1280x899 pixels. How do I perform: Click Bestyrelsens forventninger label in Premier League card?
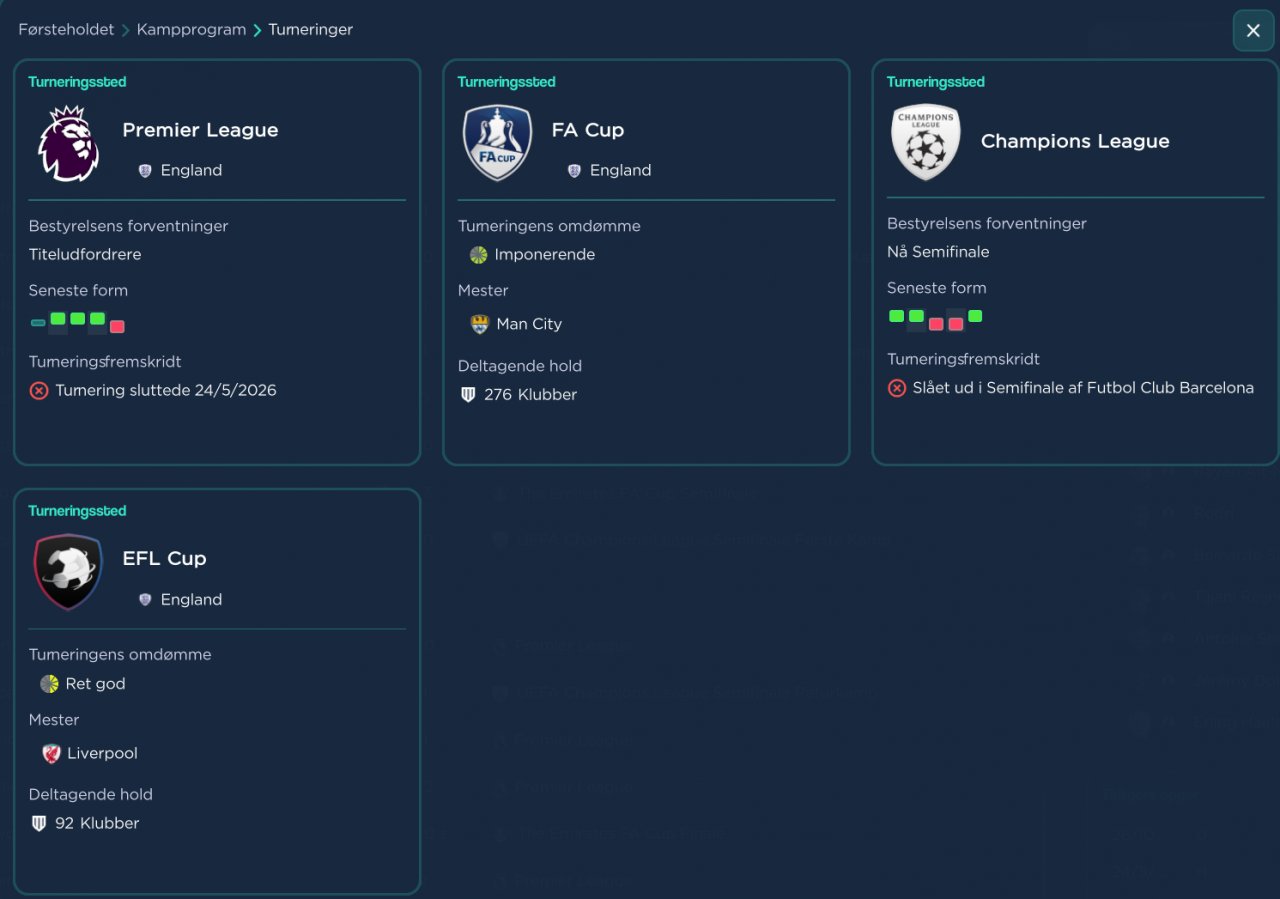(x=128, y=227)
